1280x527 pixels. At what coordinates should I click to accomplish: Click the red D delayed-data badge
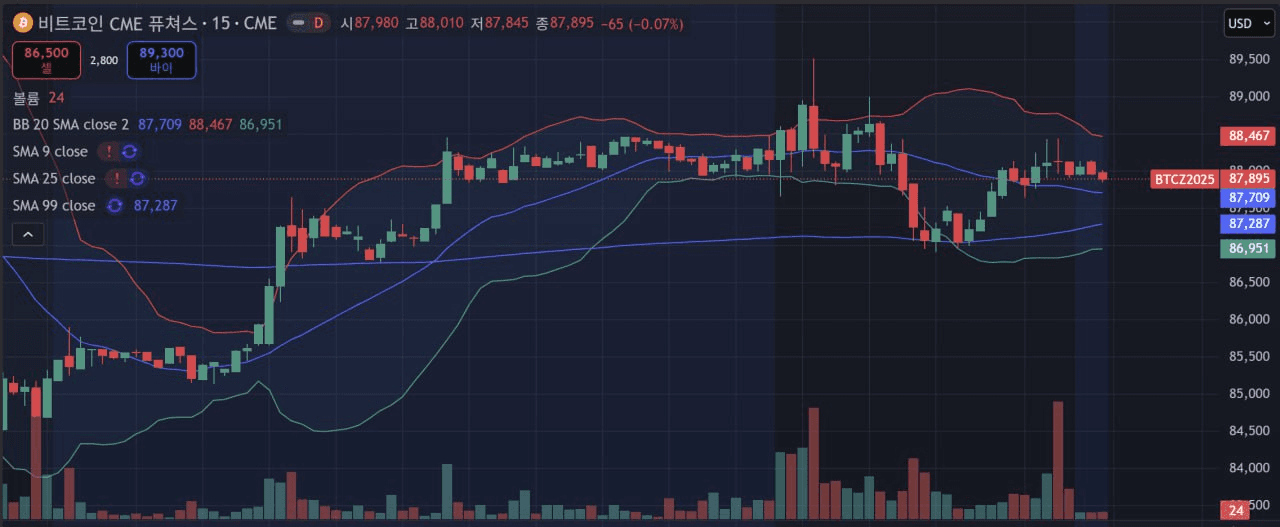pyautogui.click(x=319, y=23)
